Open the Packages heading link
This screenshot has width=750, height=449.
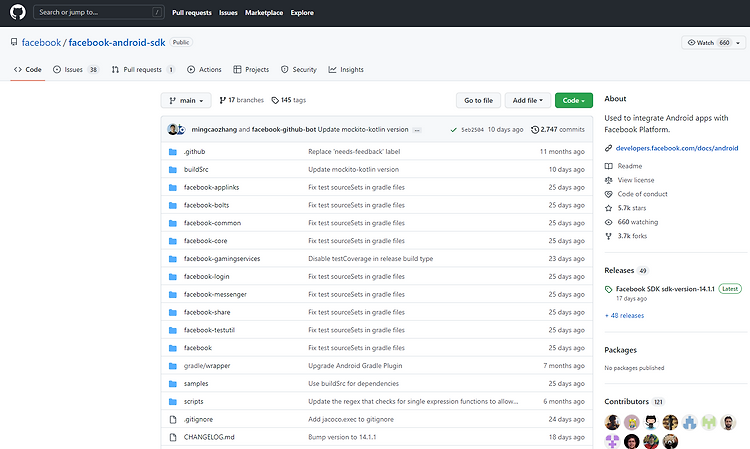coord(620,350)
